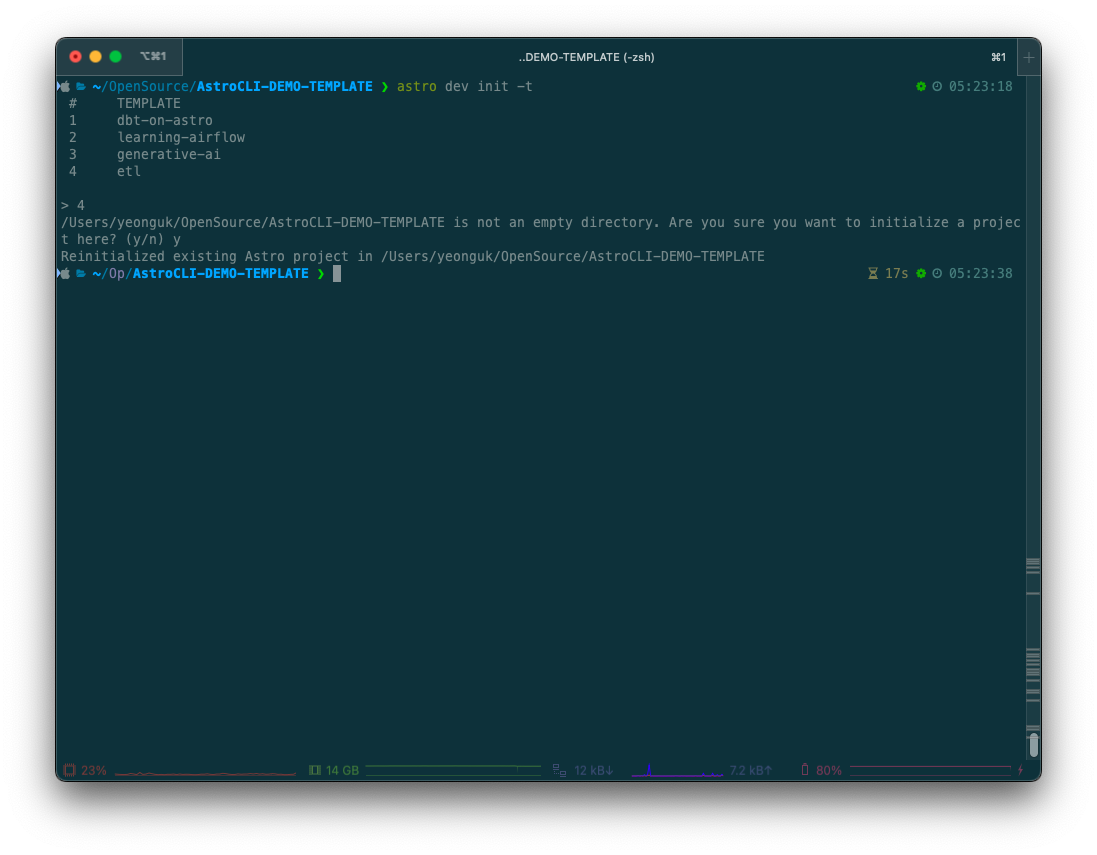
Task: Click the Apple logo on second prompt line
Action: pos(64,274)
